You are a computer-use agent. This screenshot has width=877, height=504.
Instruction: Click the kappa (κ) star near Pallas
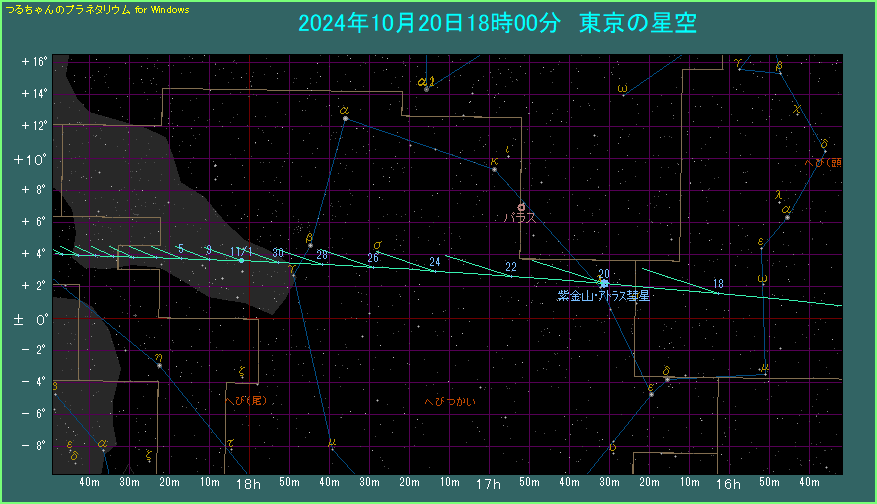494,169
